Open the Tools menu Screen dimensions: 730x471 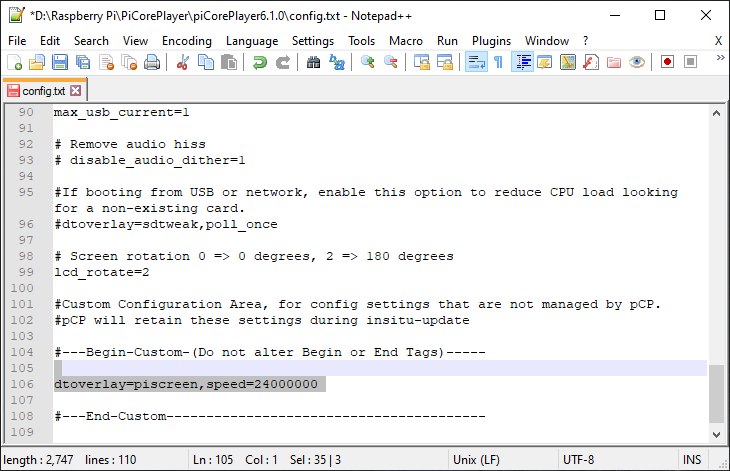pyautogui.click(x=361, y=41)
